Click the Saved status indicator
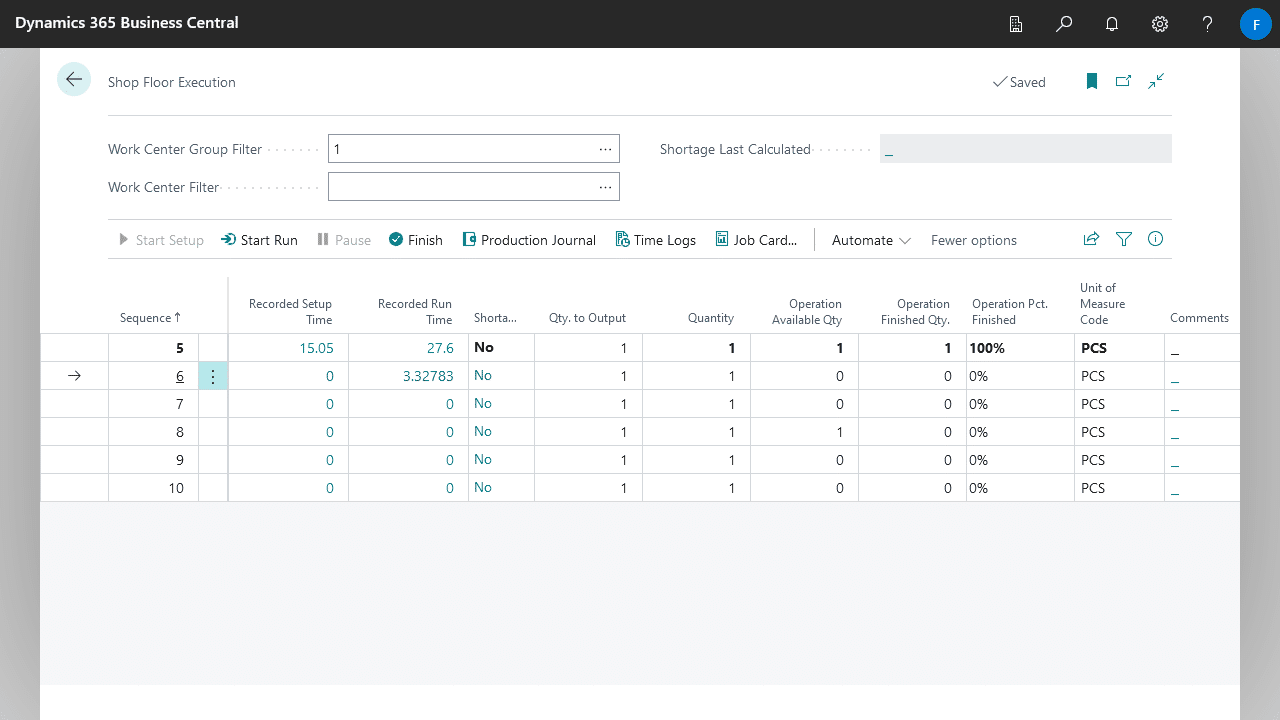1280x720 pixels. tap(1019, 82)
